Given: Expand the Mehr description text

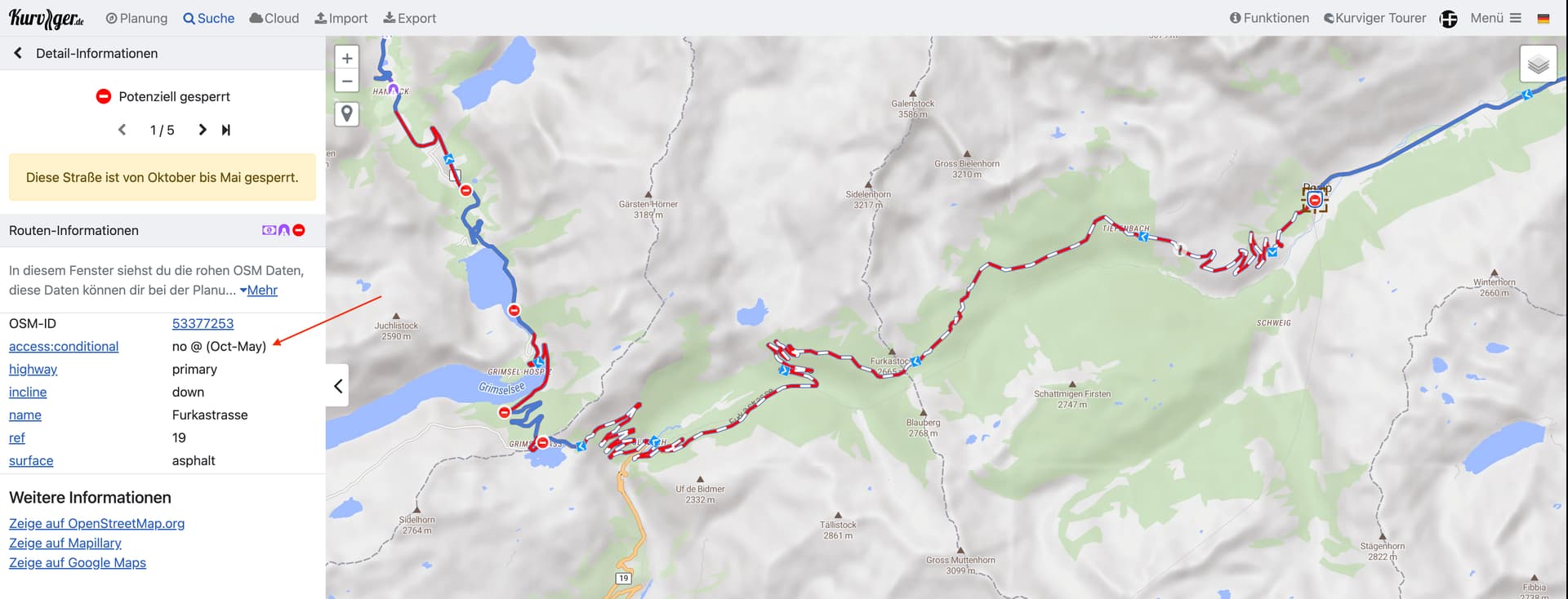Looking at the screenshot, I should coord(258,290).
